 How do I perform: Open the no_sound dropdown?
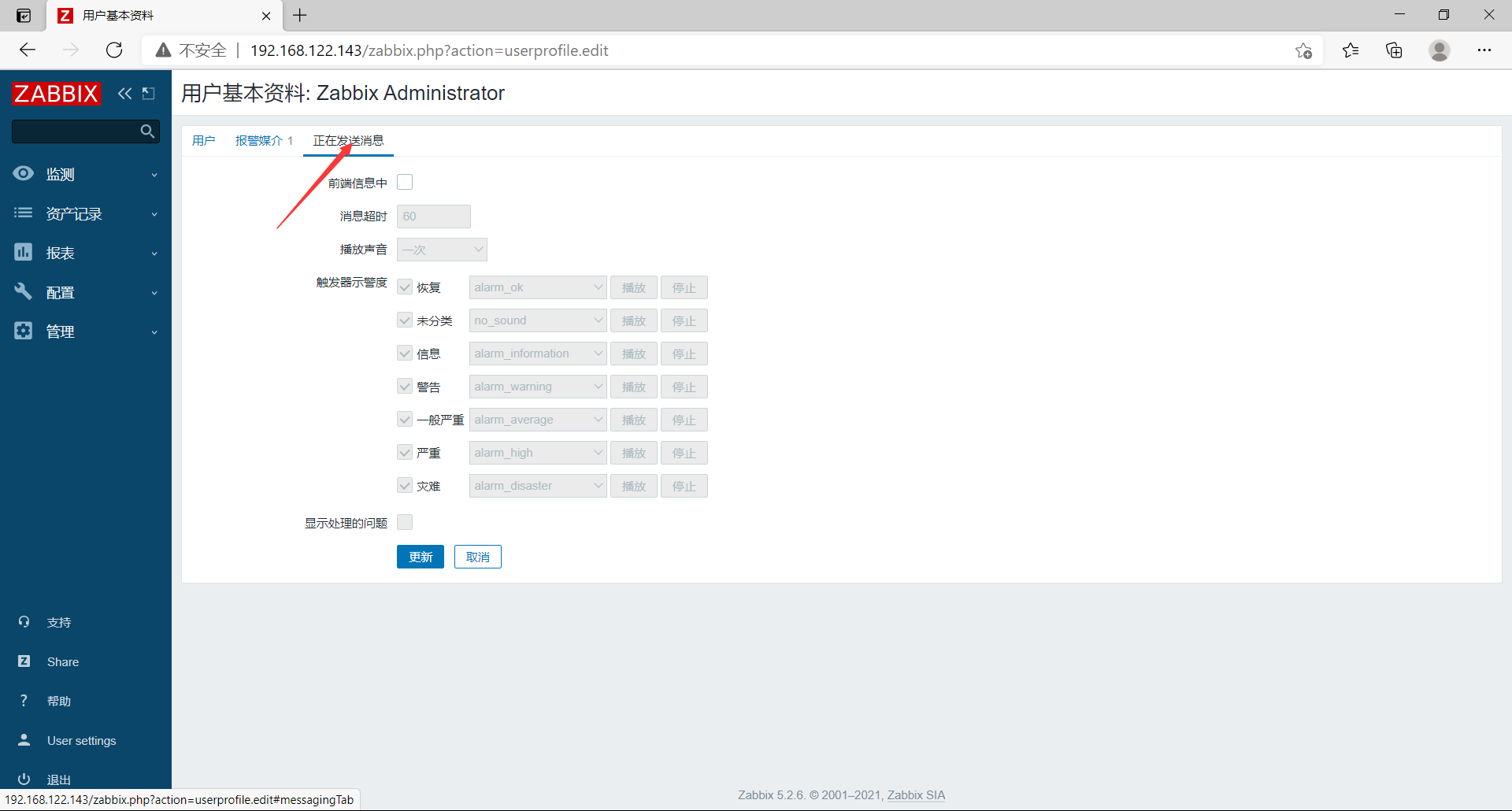538,320
